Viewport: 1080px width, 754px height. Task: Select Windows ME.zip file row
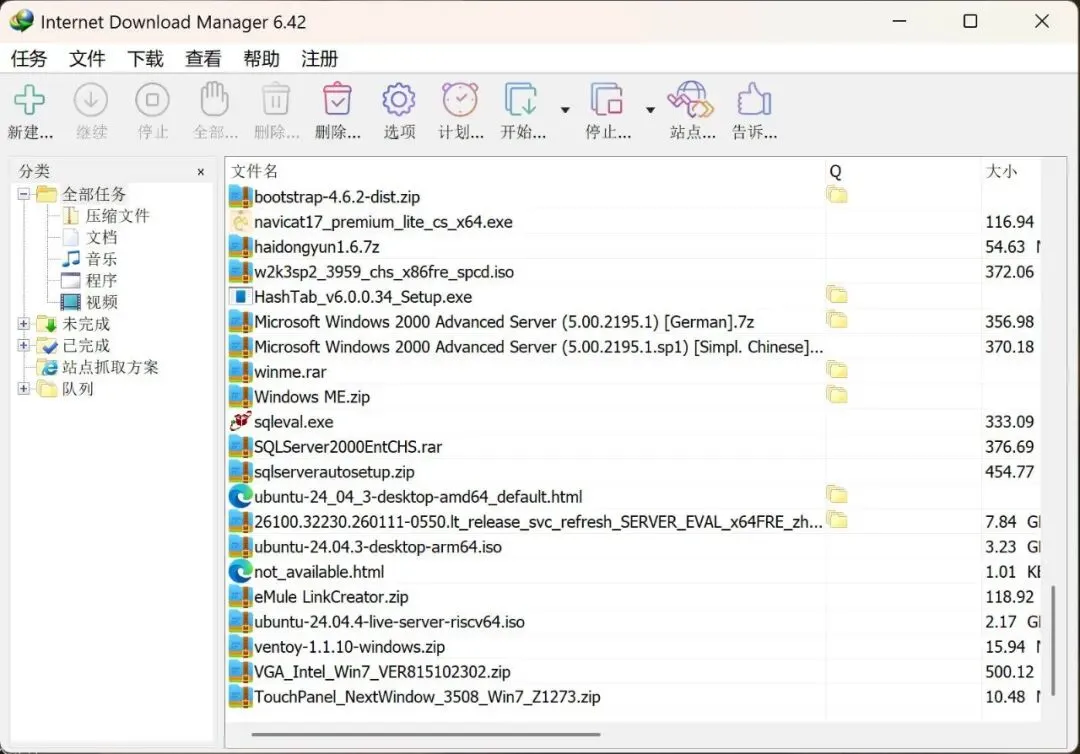click(634, 397)
